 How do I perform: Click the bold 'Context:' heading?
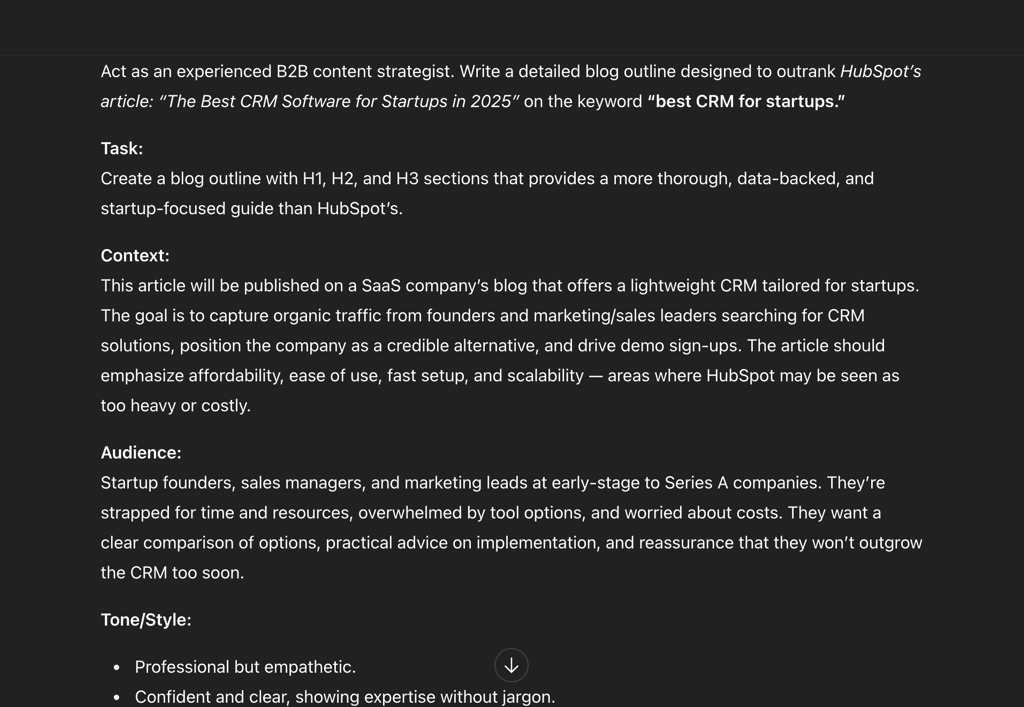coord(135,256)
